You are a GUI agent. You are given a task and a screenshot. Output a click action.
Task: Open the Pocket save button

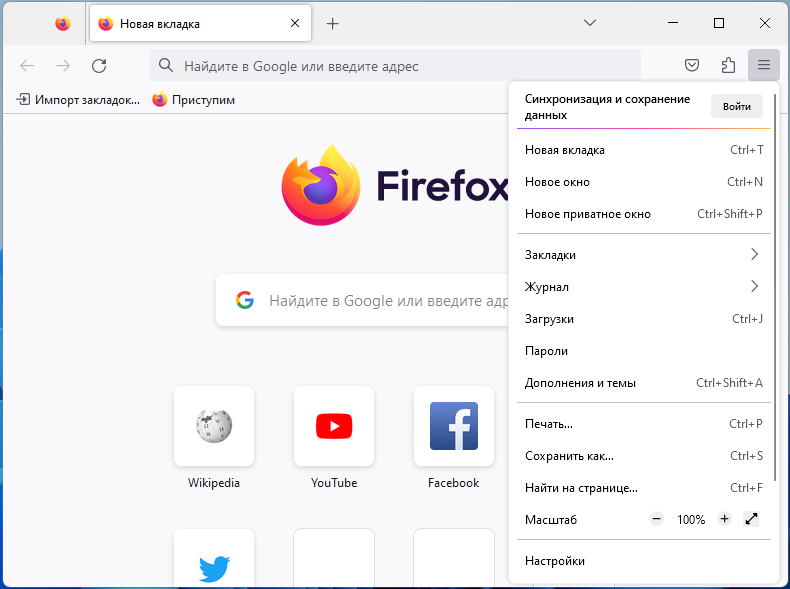pos(692,65)
